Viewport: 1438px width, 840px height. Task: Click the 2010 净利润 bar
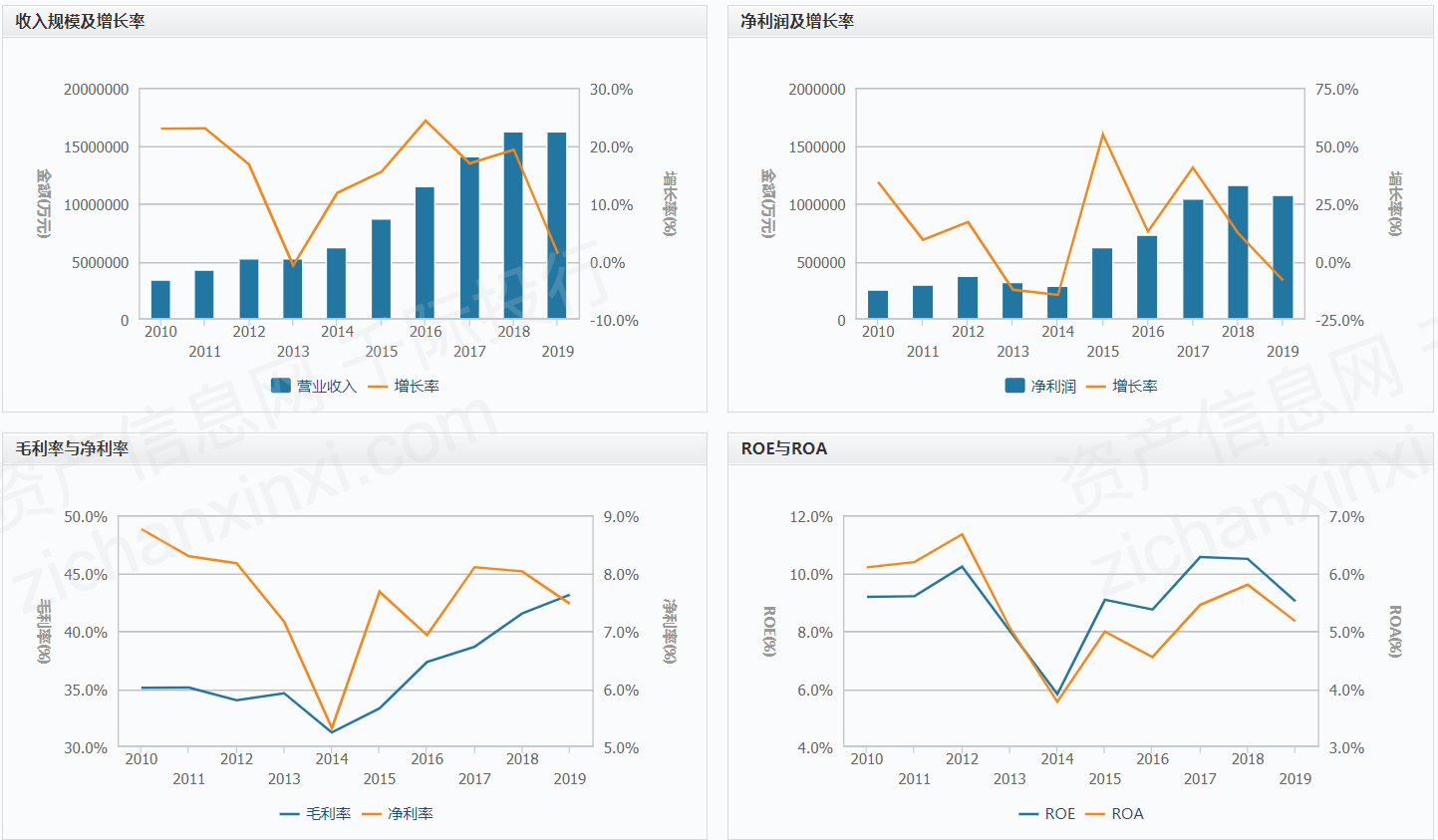(x=878, y=305)
